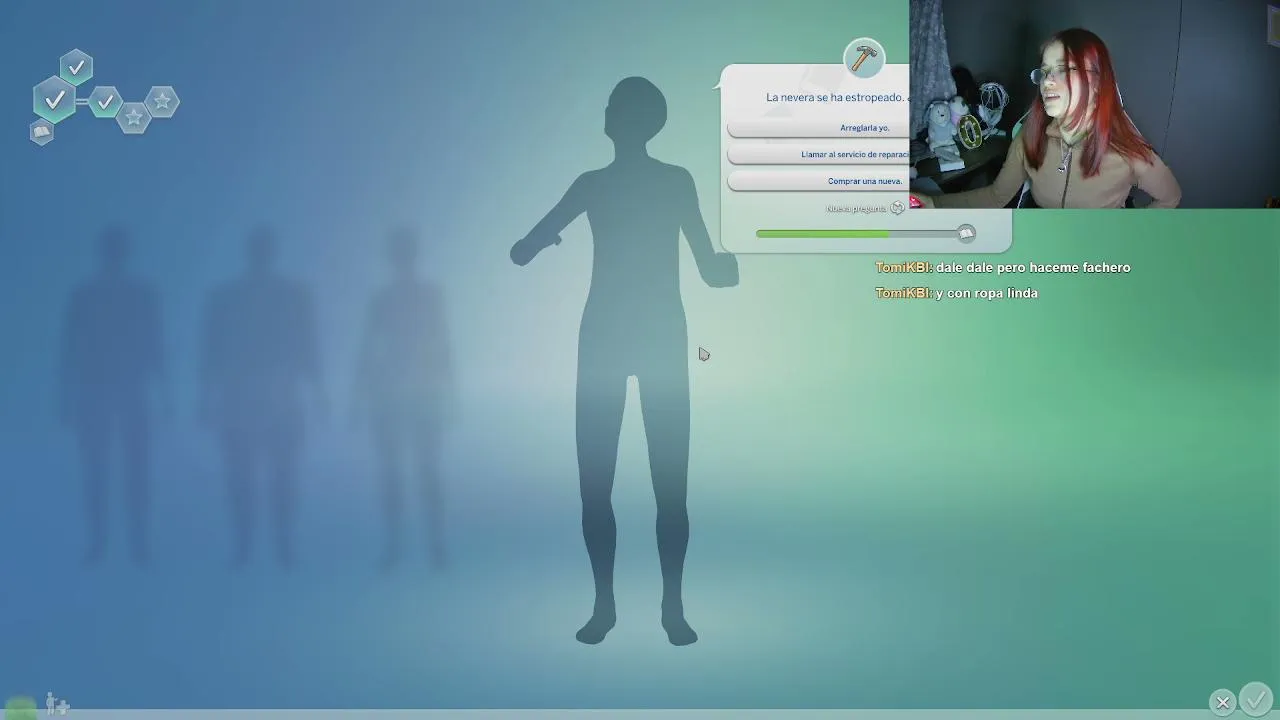Image resolution: width=1280 pixels, height=720 pixels.
Task: Click the streamer webcam overlay
Action: 1094,104
